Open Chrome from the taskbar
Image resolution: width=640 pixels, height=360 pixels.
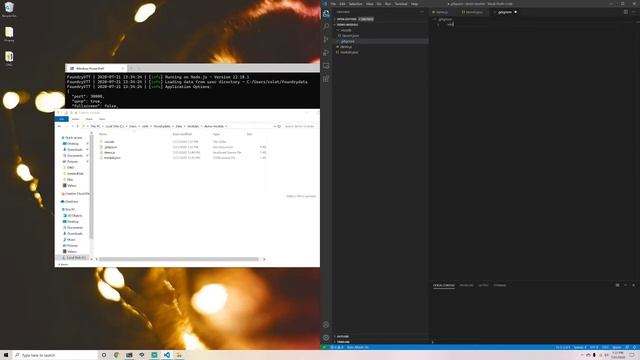click(116, 355)
